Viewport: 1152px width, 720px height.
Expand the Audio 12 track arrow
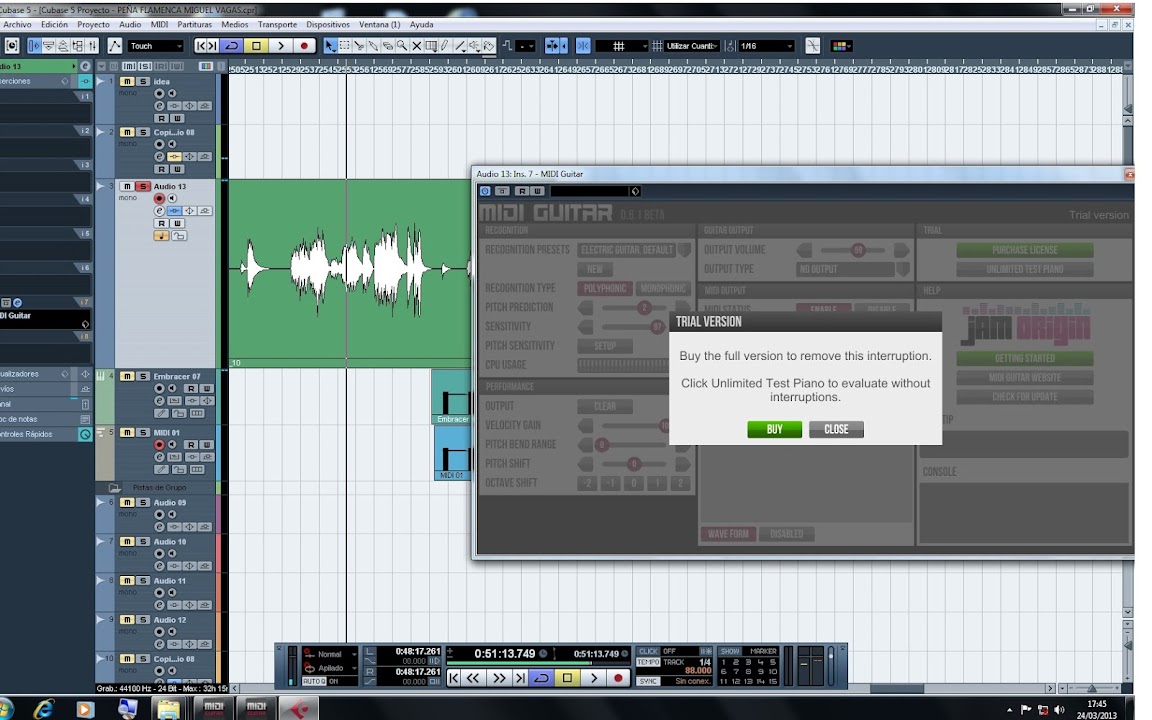(101, 619)
